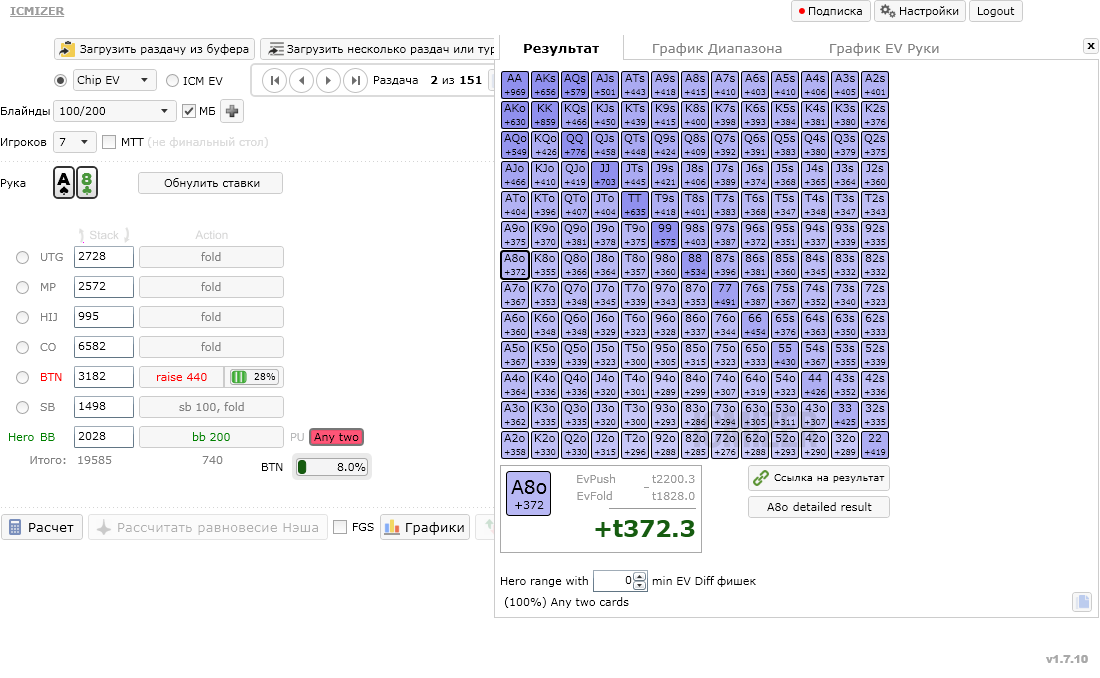
Task: Click Hero BB stack field 2028
Action: (104, 437)
